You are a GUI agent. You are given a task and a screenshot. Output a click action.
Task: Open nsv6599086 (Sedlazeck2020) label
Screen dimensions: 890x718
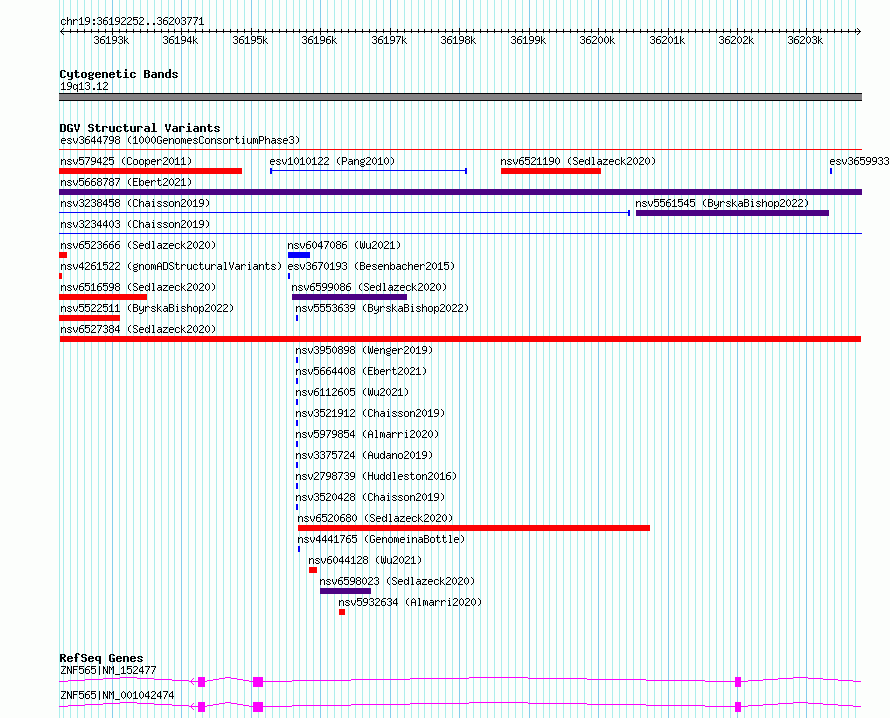click(x=369, y=287)
